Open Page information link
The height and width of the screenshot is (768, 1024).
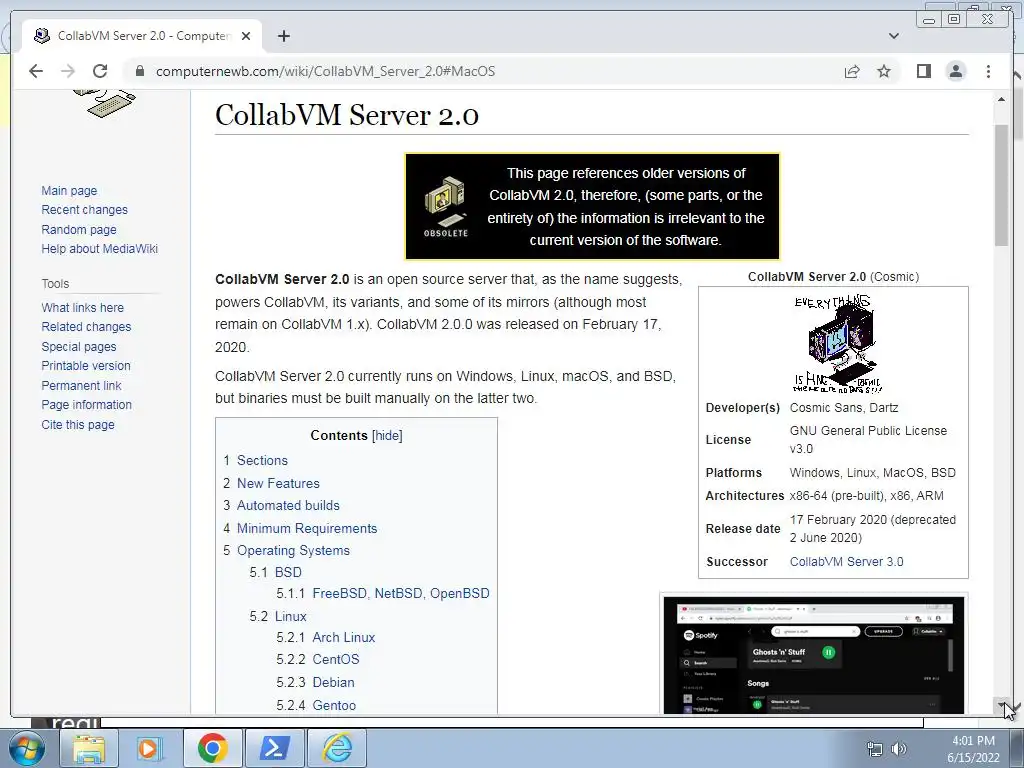(x=86, y=405)
